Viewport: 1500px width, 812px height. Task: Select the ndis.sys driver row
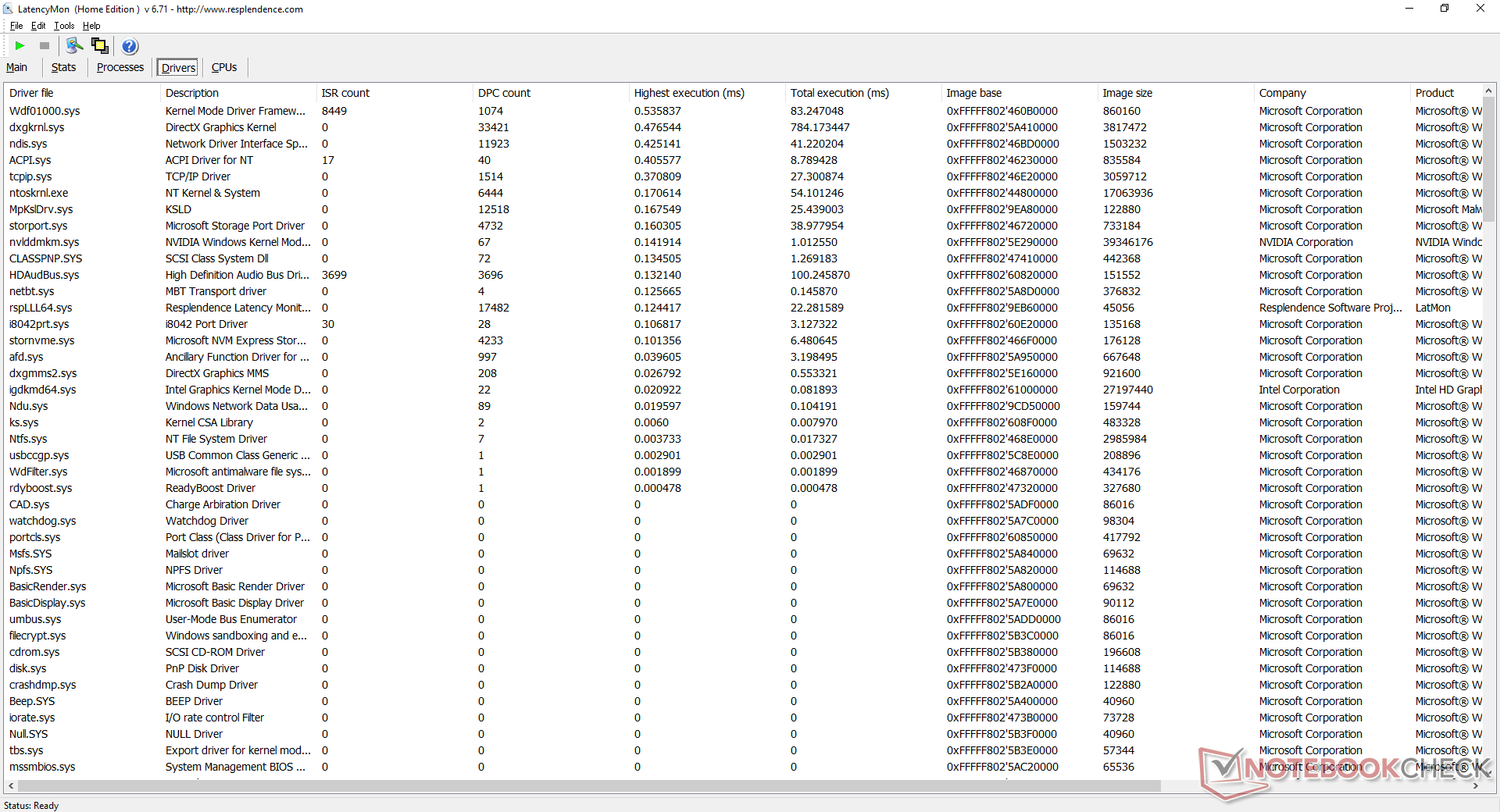coord(743,144)
